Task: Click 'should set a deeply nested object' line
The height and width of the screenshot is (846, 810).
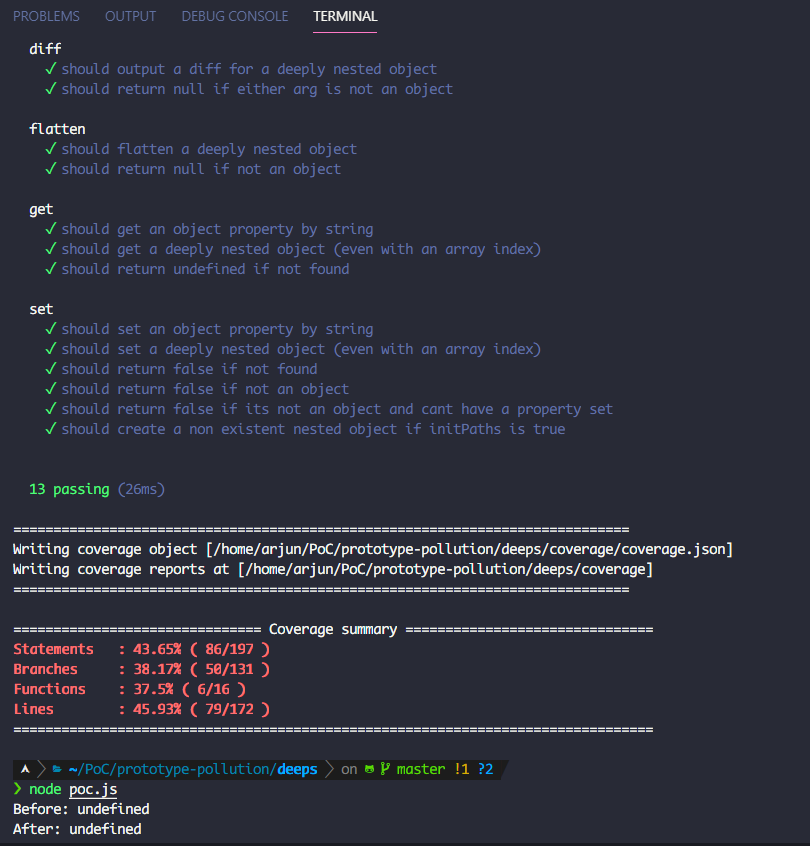Action: tap(301, 349)
